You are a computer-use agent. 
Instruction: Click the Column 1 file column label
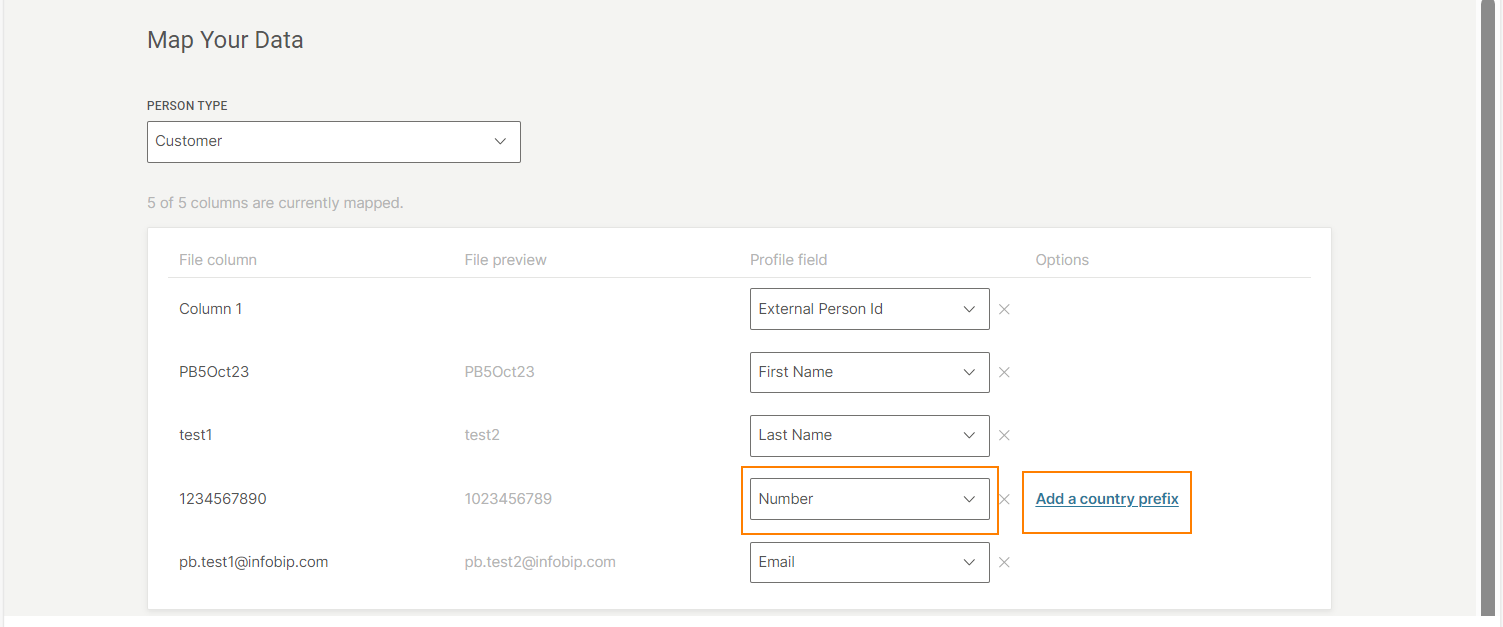[x=211, y=309]
